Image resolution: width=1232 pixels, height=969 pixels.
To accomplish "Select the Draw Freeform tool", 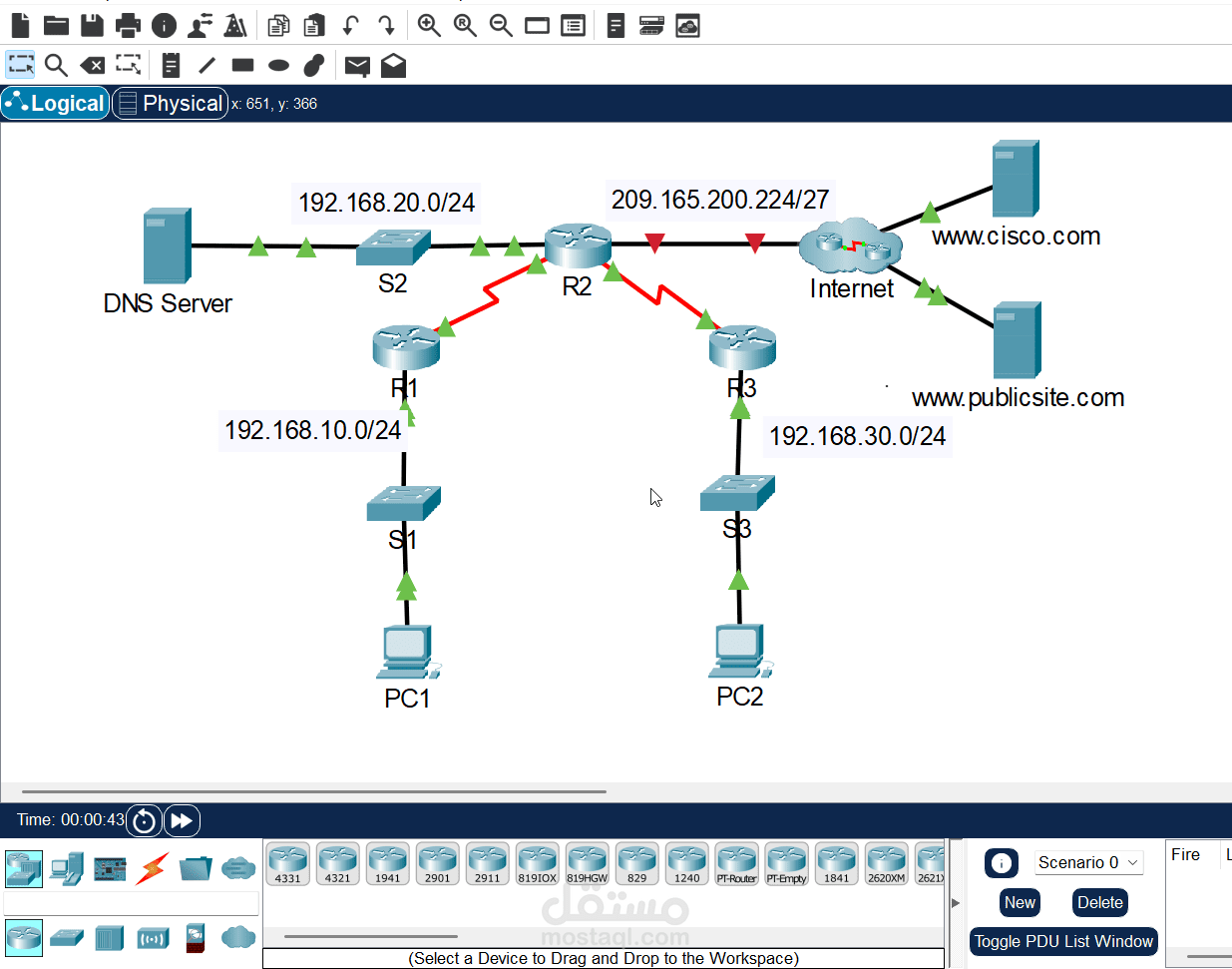I will tap(314, 66).
